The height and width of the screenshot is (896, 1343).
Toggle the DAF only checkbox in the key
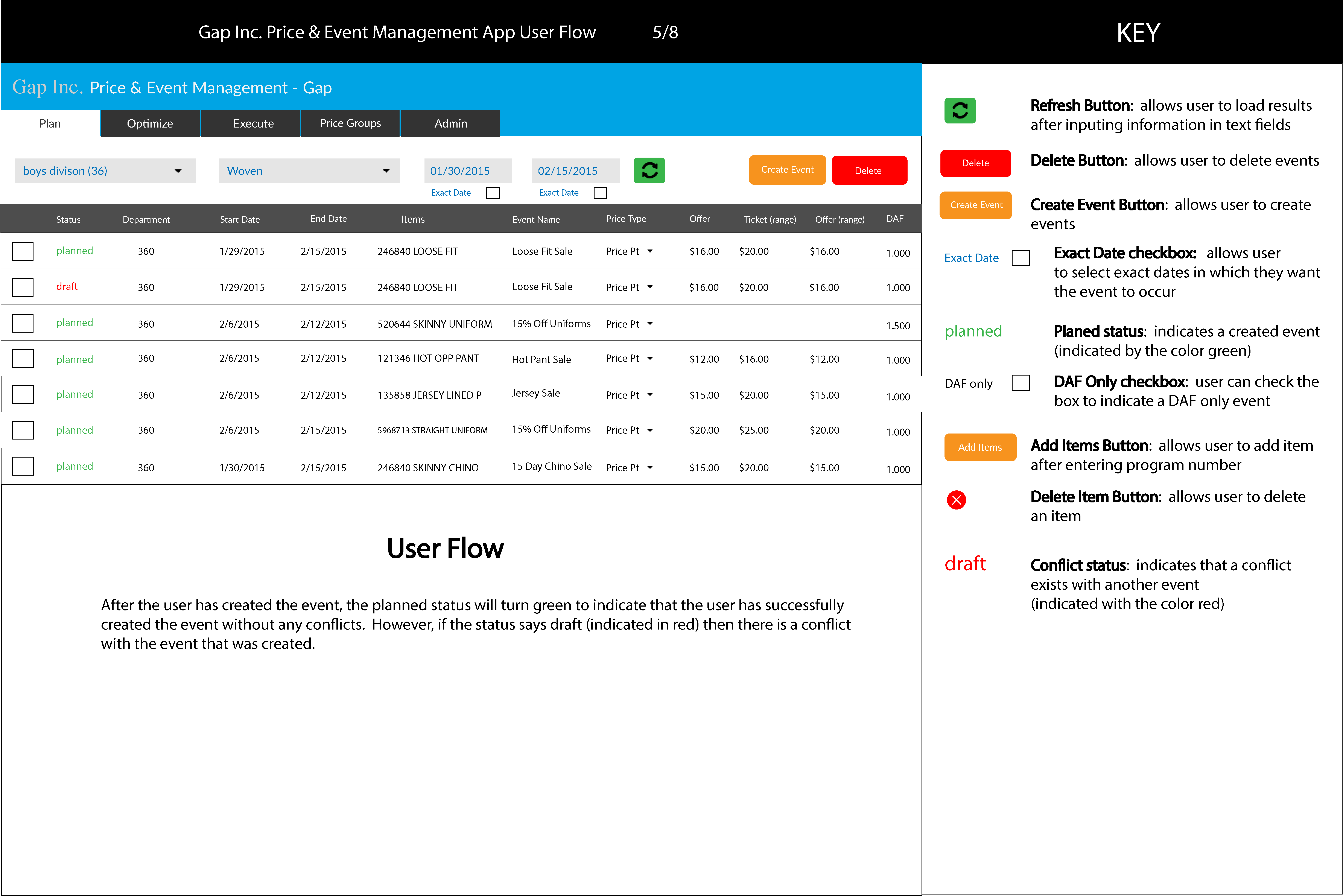click(x=1020, y=383)
